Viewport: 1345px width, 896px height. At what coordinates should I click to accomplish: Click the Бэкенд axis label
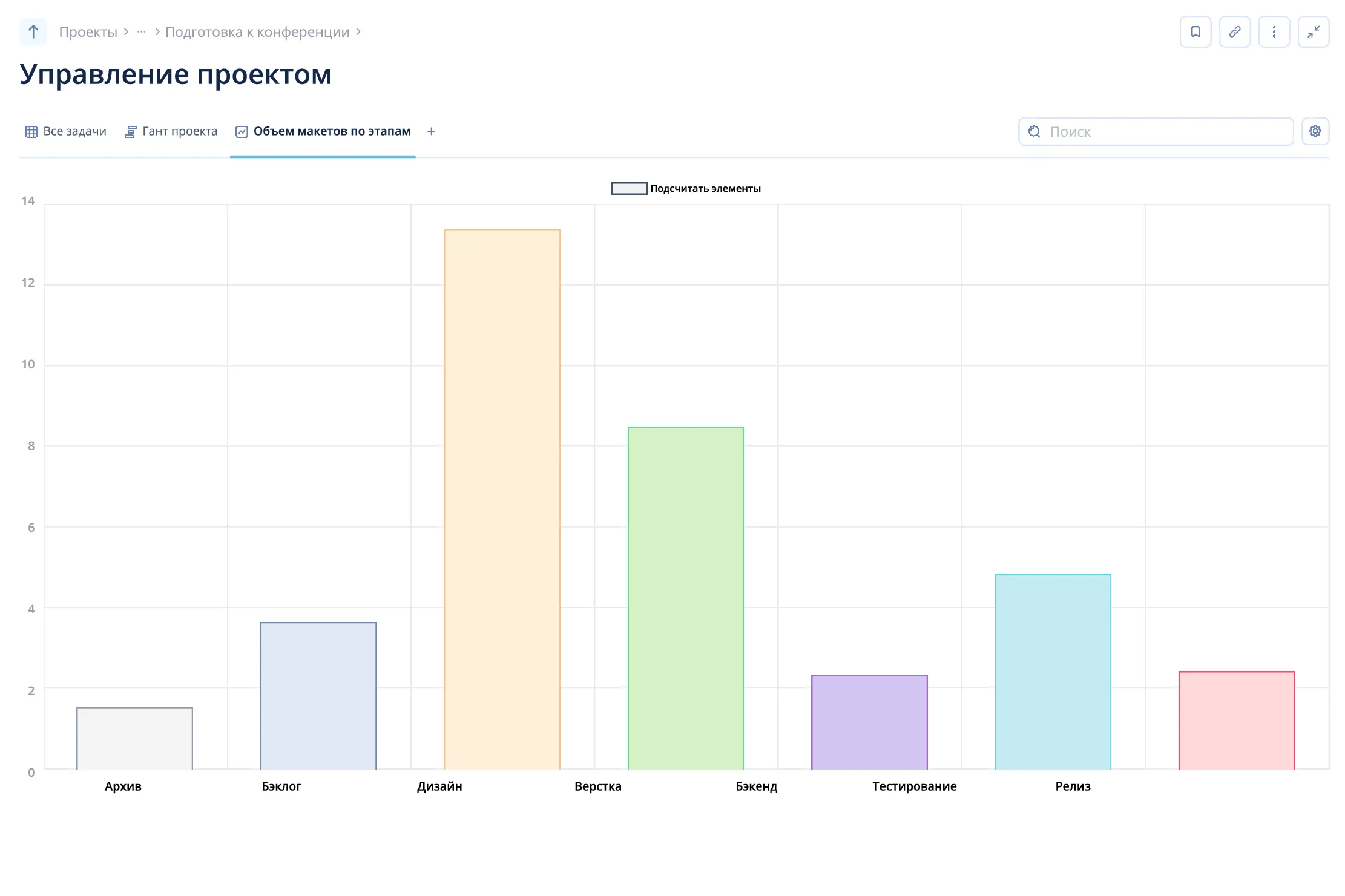[x=757, y=786]
